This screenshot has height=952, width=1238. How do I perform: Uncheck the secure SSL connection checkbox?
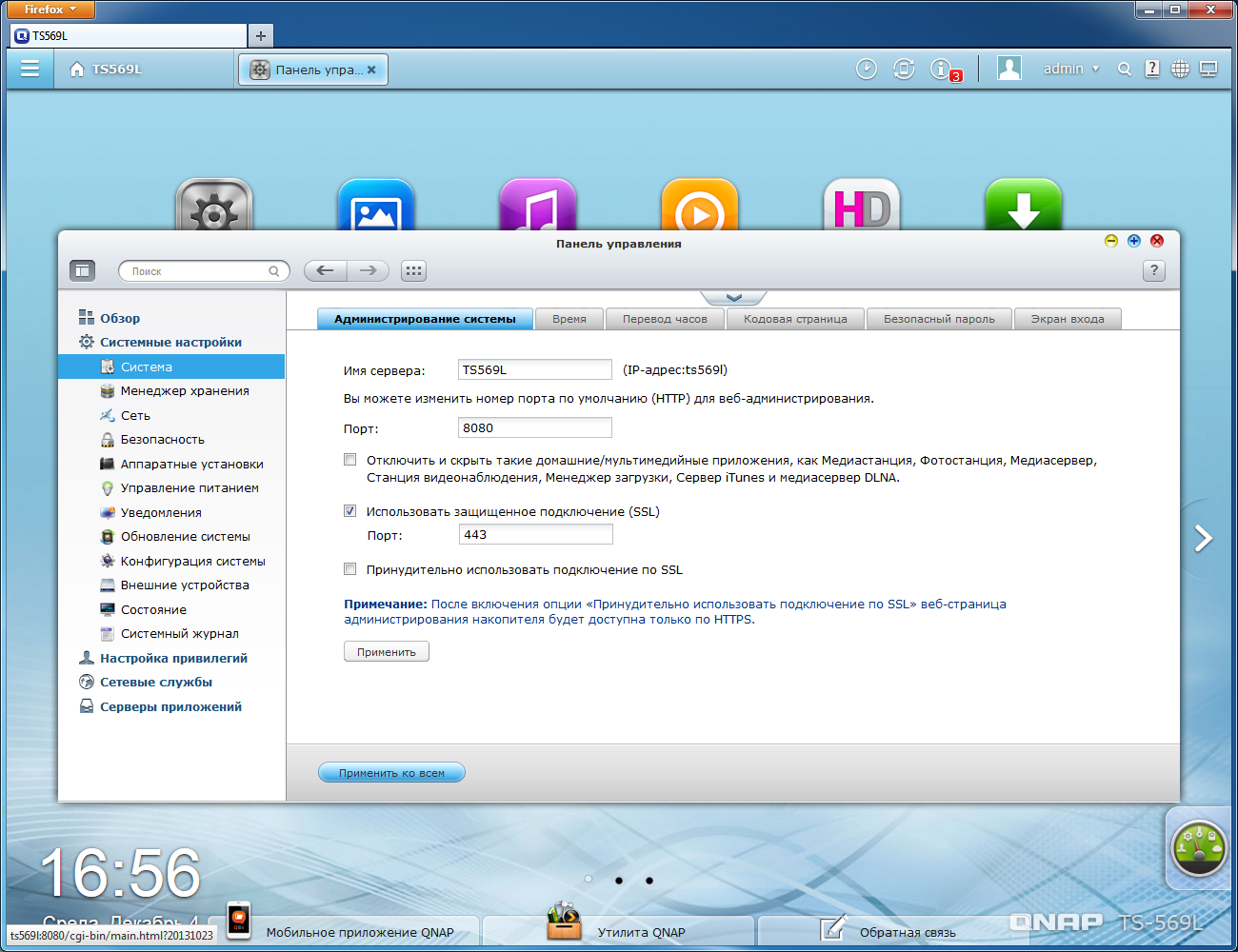(x=350, y=511)
